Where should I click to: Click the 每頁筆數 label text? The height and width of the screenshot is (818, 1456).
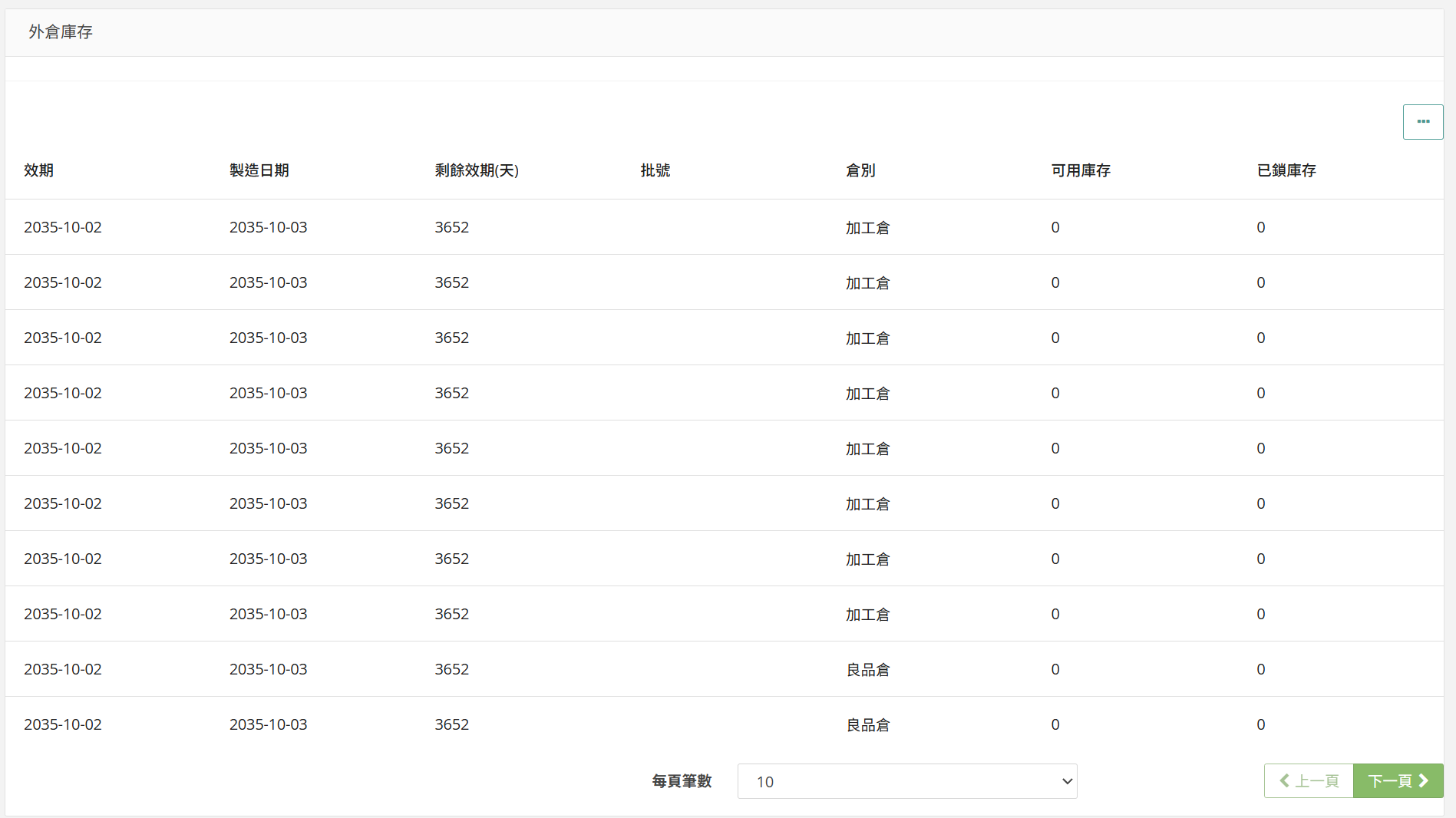pos(682,781)
